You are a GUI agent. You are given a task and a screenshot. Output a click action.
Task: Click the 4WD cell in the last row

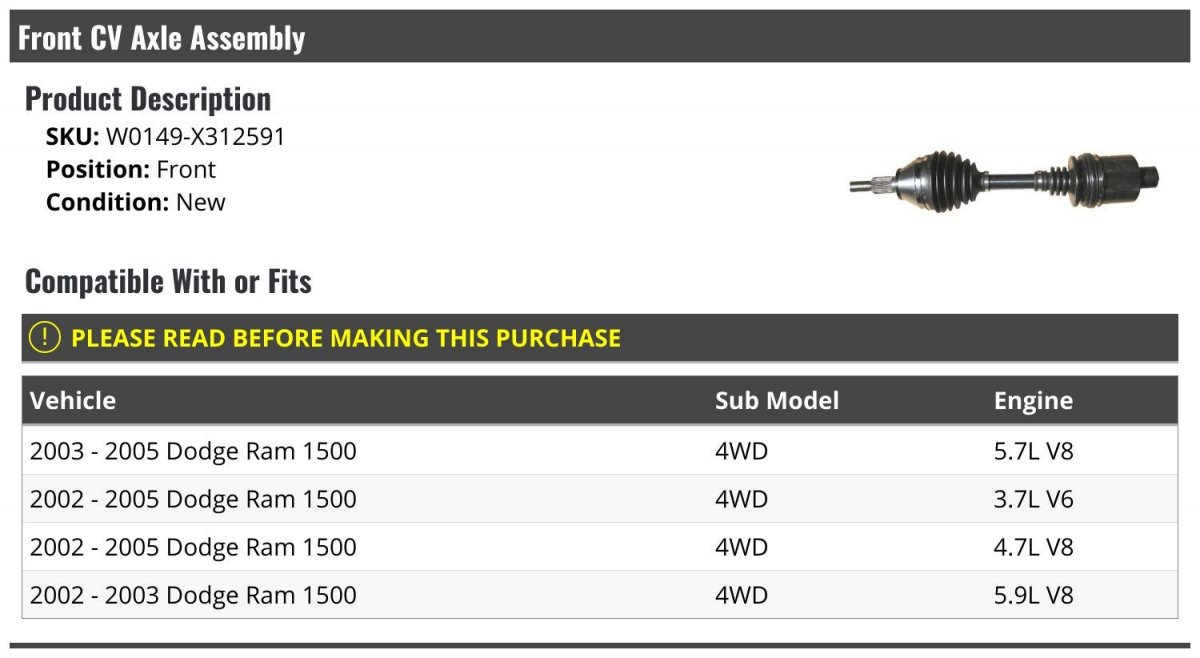pyautogui.click(x=741, y=595)
